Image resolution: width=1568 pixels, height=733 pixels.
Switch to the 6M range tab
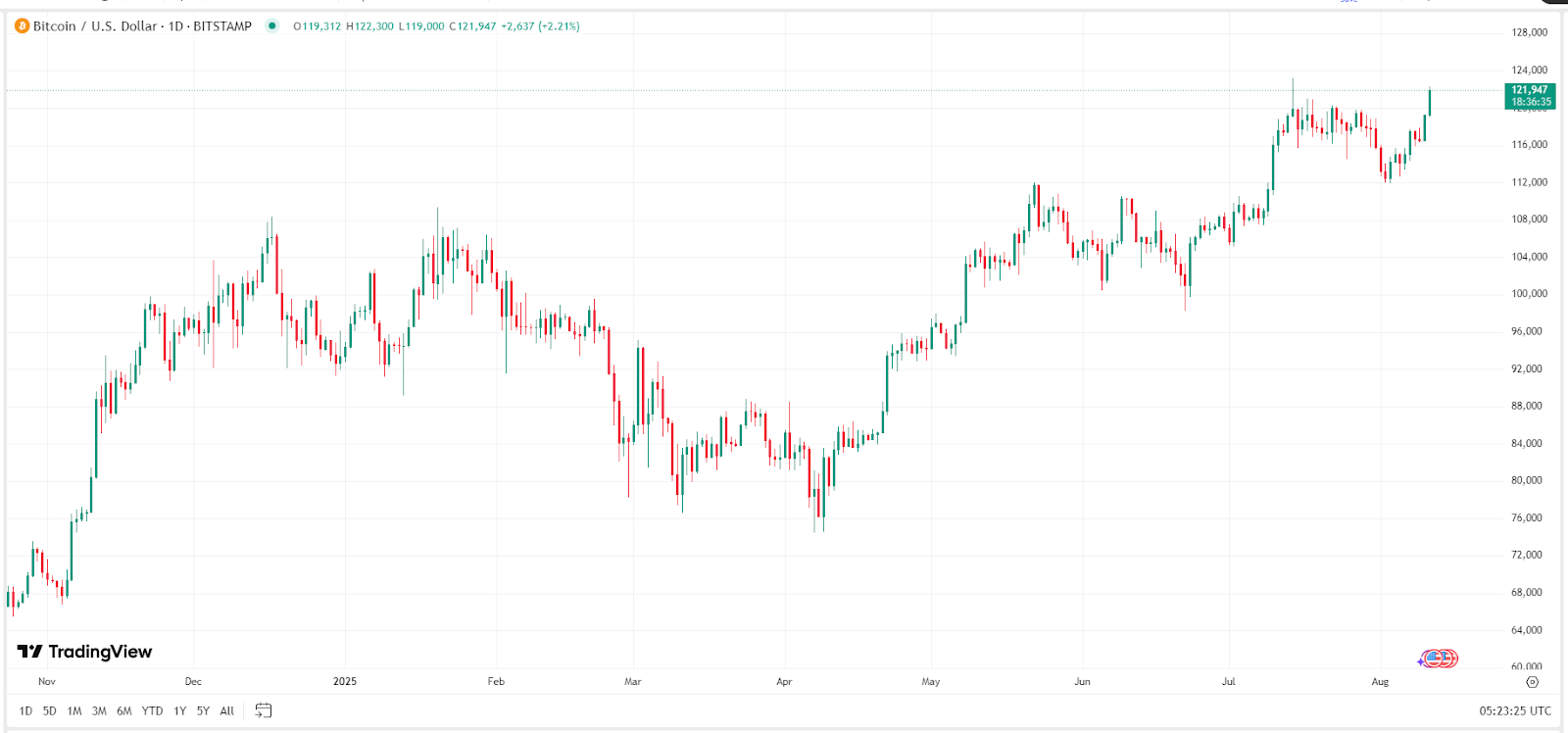click(124, 710)
